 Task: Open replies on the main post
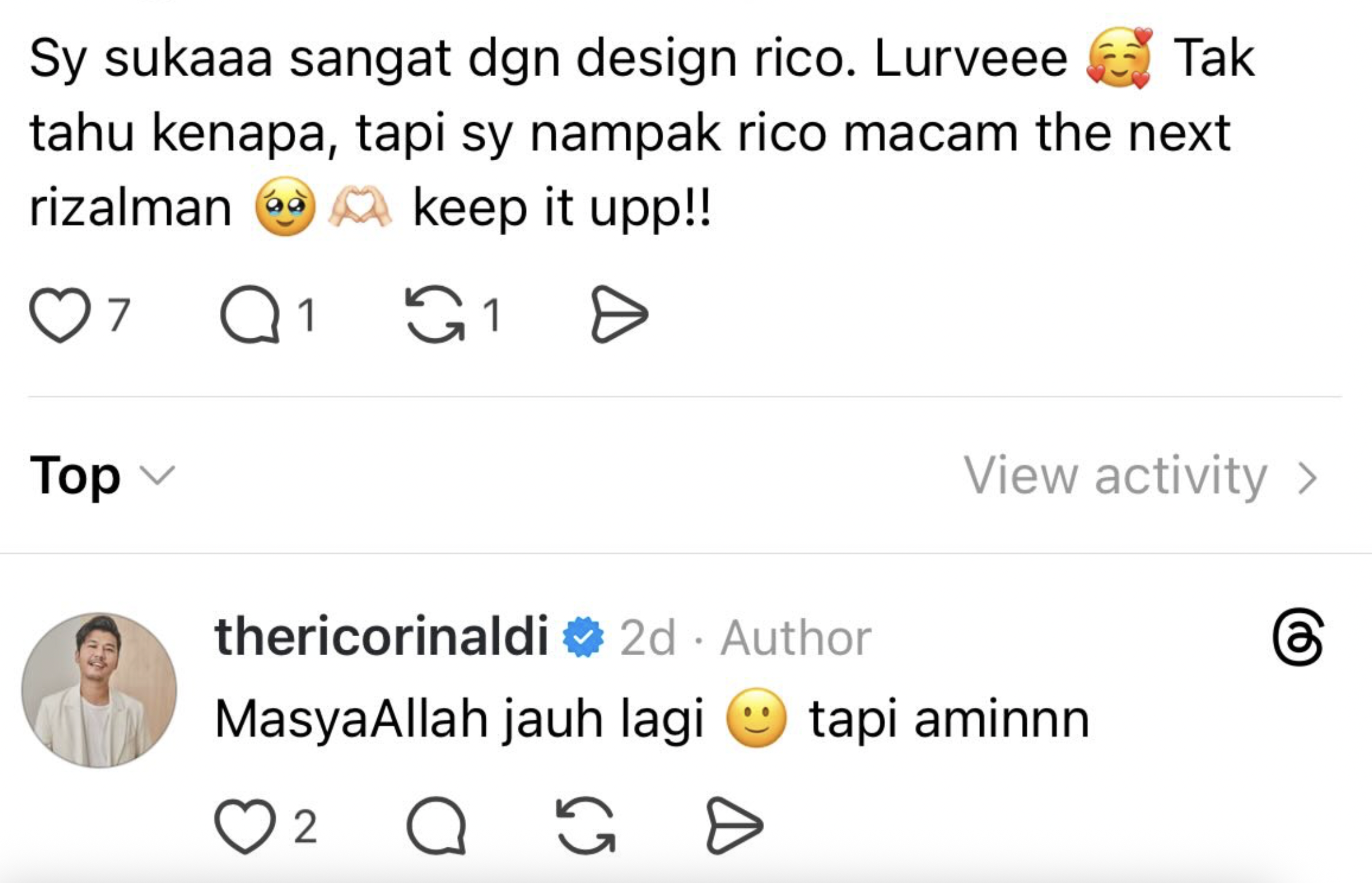(x=250, y=314)
